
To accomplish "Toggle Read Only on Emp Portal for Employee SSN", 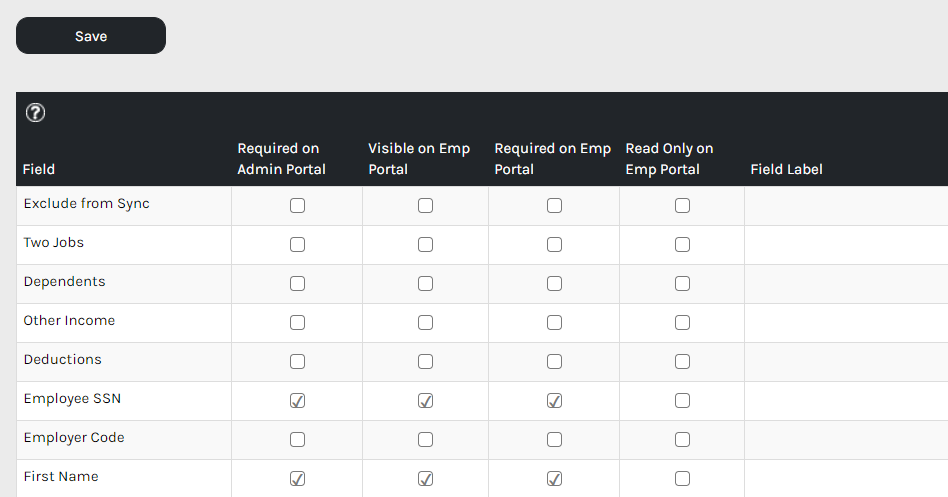I will [682, 401].
